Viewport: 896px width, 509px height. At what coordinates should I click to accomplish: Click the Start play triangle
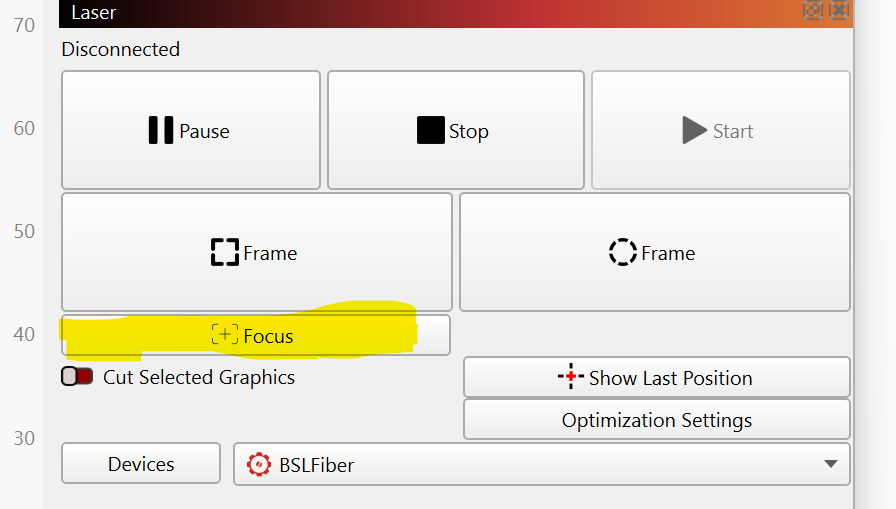tap(695, 131)
